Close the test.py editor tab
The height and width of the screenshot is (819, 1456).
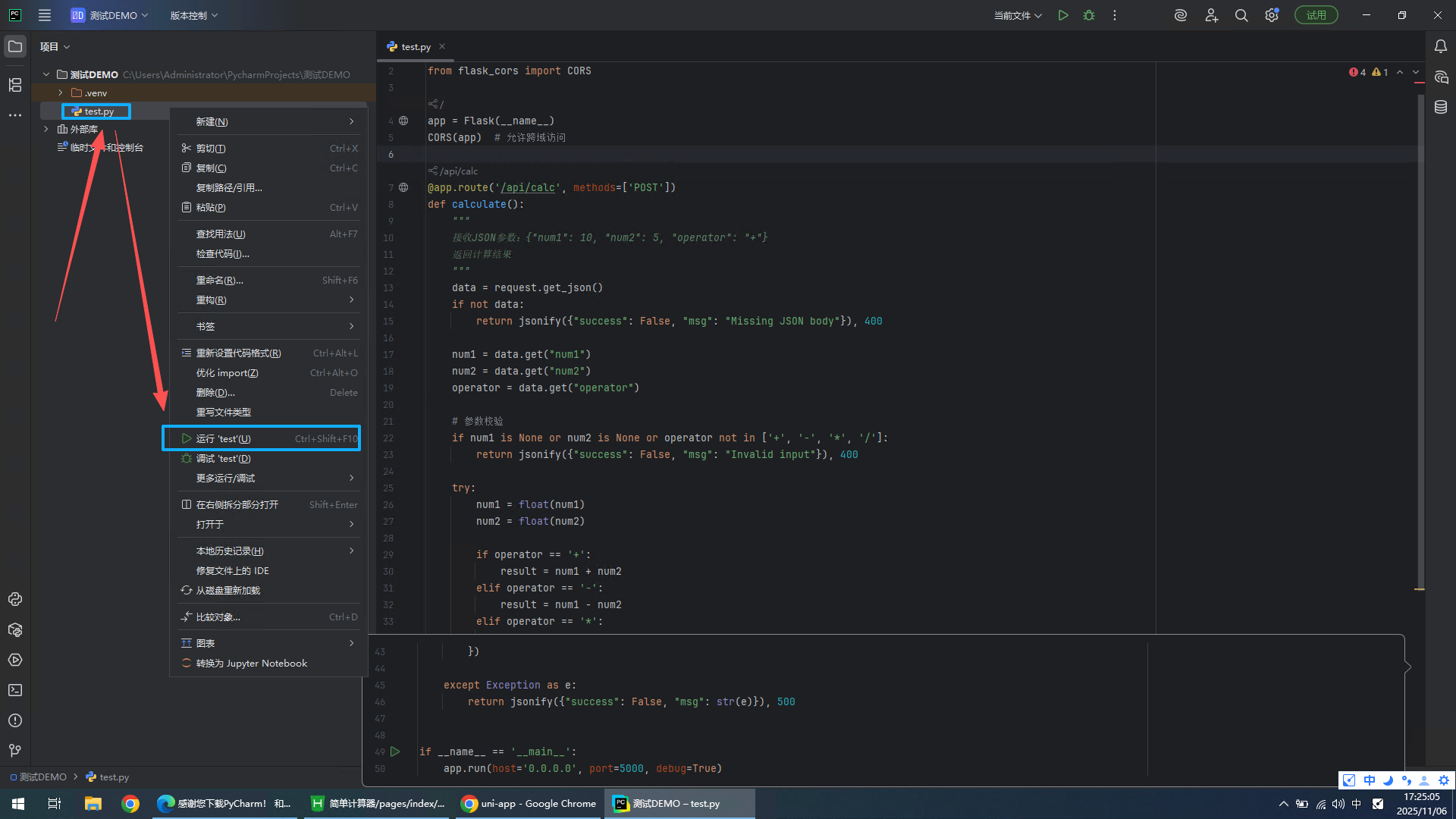442,46
